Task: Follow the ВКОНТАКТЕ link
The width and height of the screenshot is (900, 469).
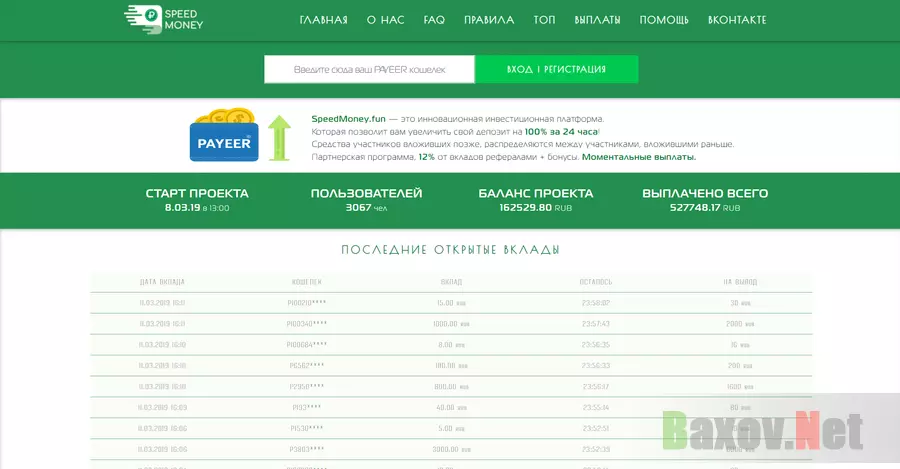Action: 737,20
